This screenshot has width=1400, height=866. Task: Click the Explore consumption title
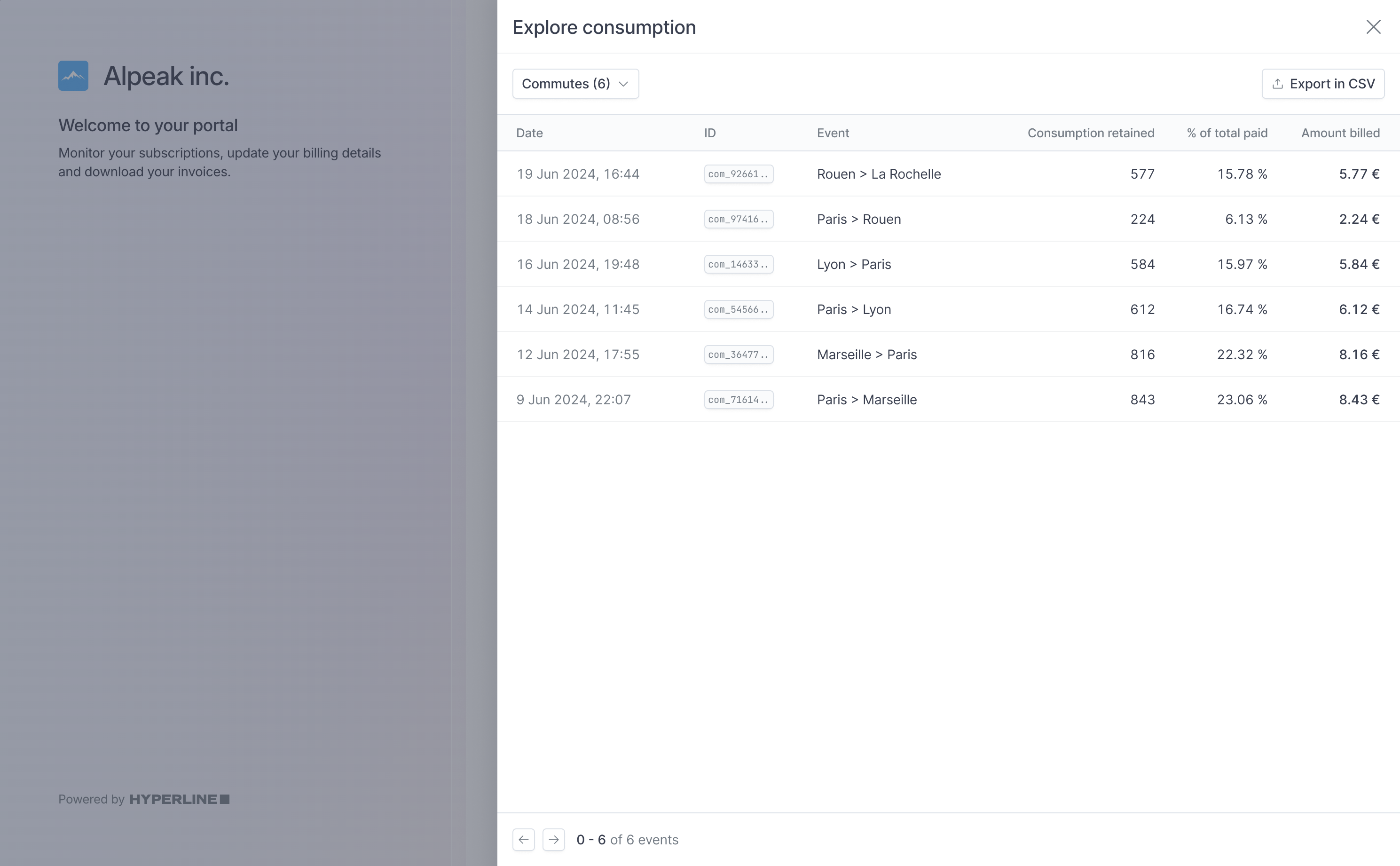(x=604, y=27)
